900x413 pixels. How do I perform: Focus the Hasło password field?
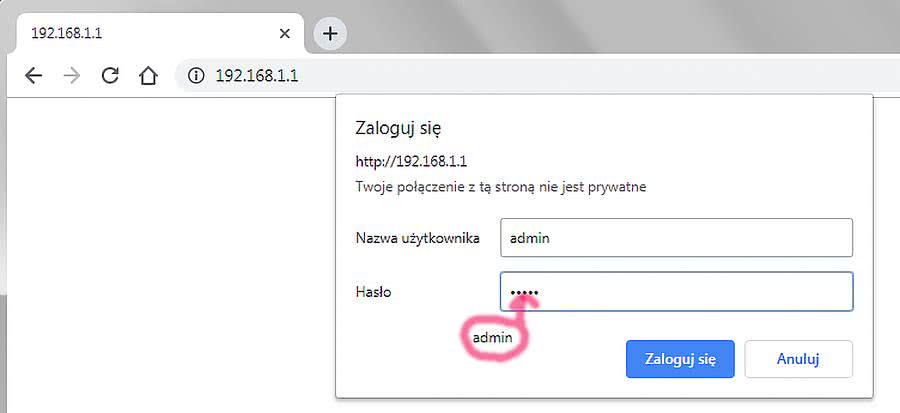[x=675, y=292]
